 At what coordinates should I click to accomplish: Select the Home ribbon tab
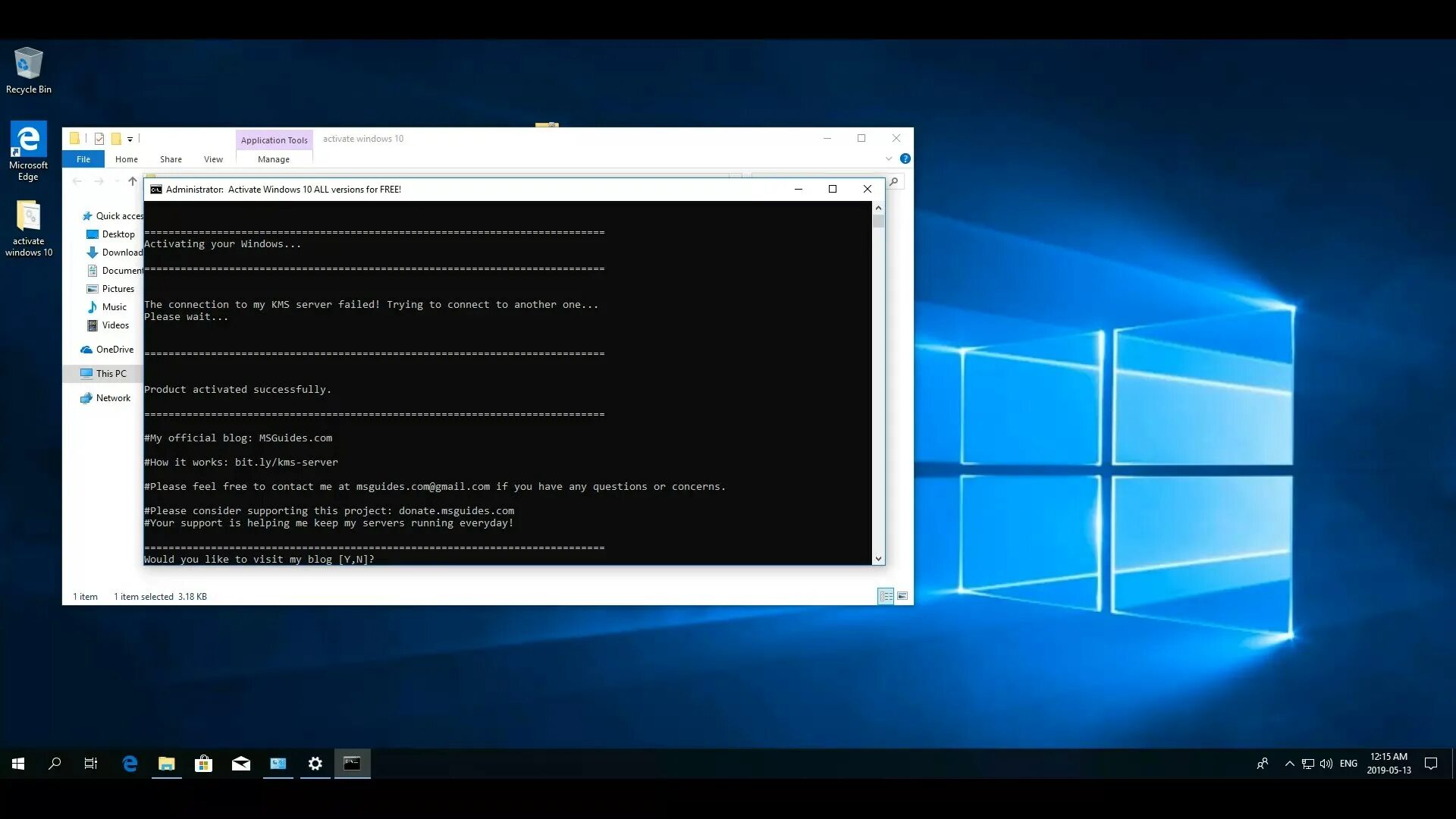(x=126, y=159)
